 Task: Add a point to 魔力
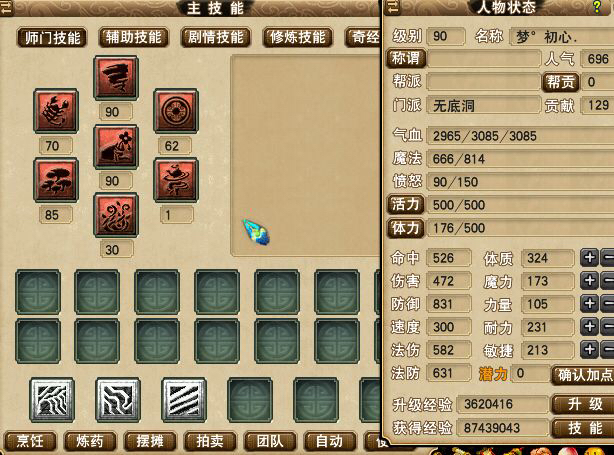[589, 281]
